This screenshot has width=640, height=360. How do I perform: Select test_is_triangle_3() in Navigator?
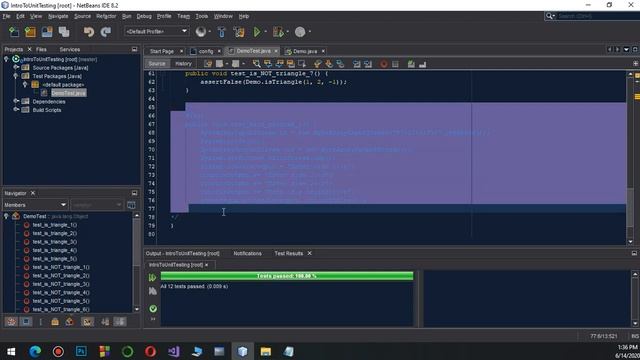pyautogui.click(x=55, y=242)
